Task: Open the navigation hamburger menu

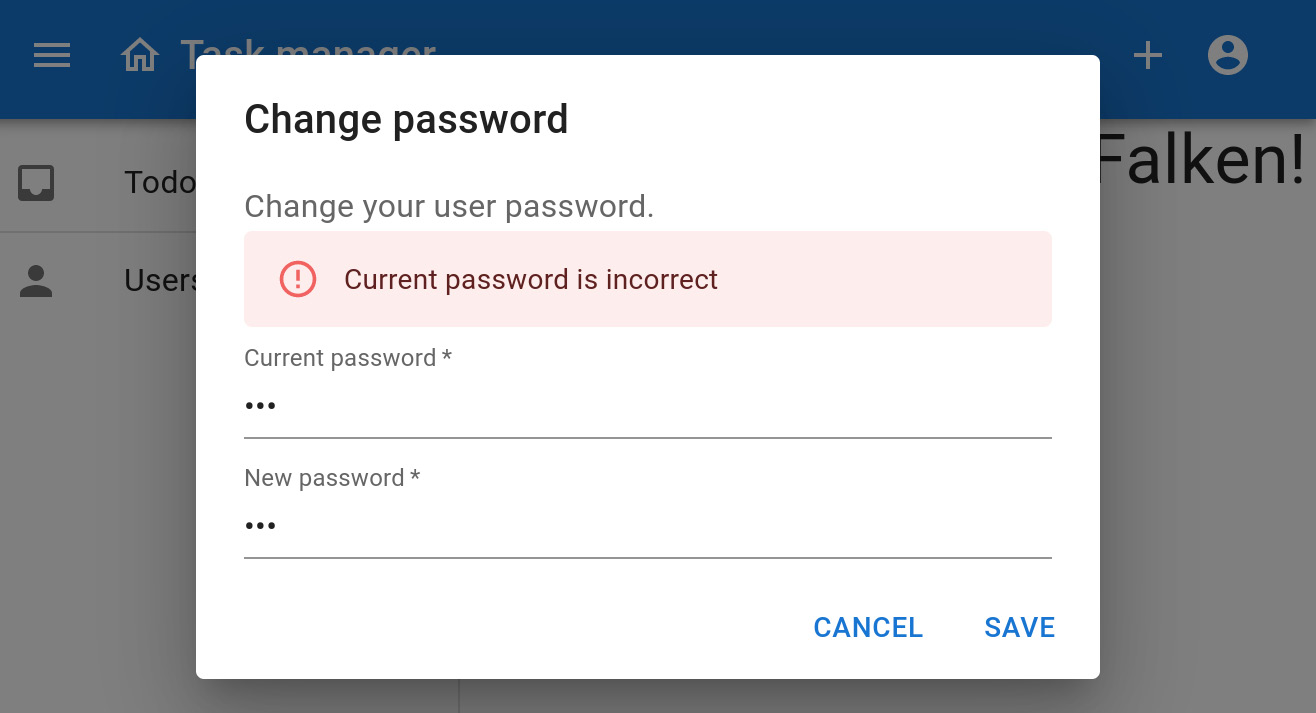Action: (x=51, y=56)
